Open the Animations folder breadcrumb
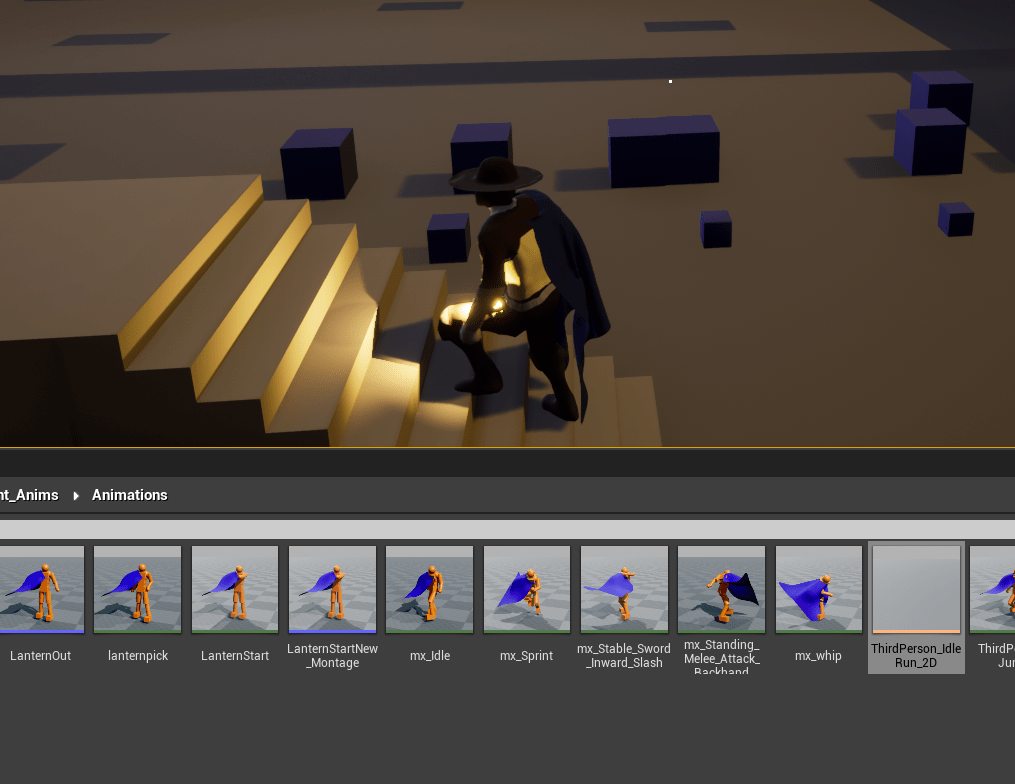Image resolution: width=1015 pixels, height=784 pixels. pos(129,495)
